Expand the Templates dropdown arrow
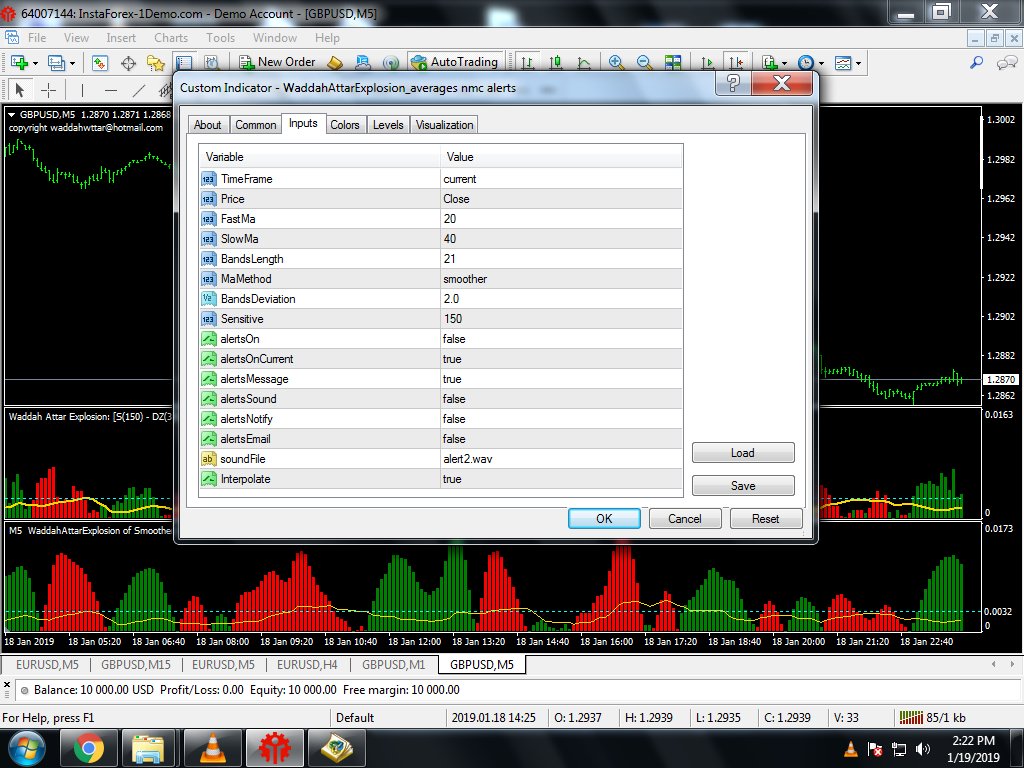This screenshot has width=1024, height=768. click(858, 63)
